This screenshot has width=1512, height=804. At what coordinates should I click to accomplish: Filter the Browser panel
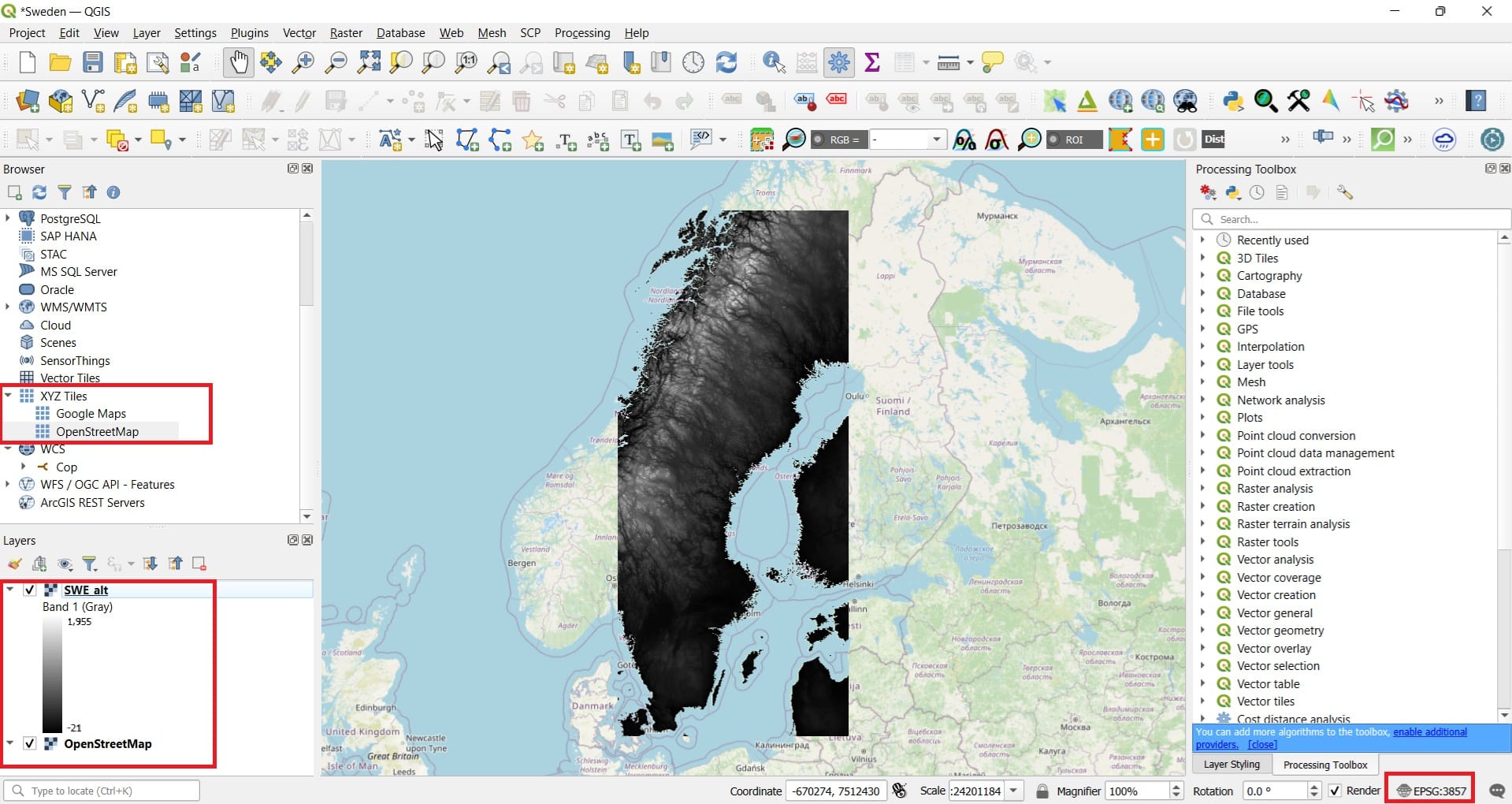click(65, 192)
